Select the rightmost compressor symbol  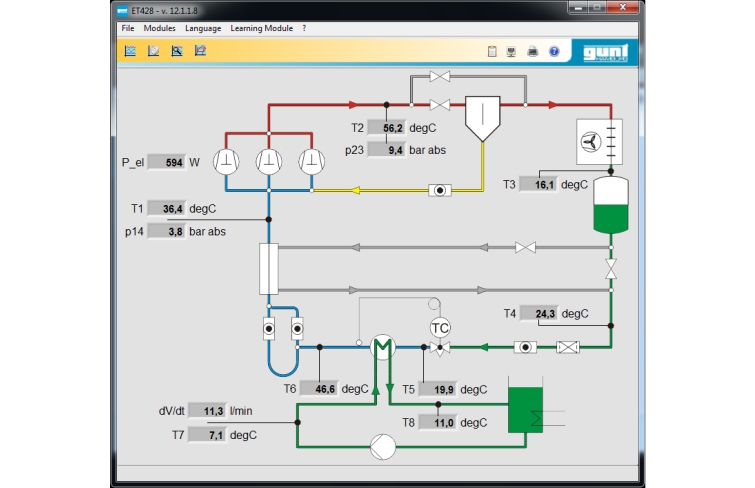click(x=312, y=161)
